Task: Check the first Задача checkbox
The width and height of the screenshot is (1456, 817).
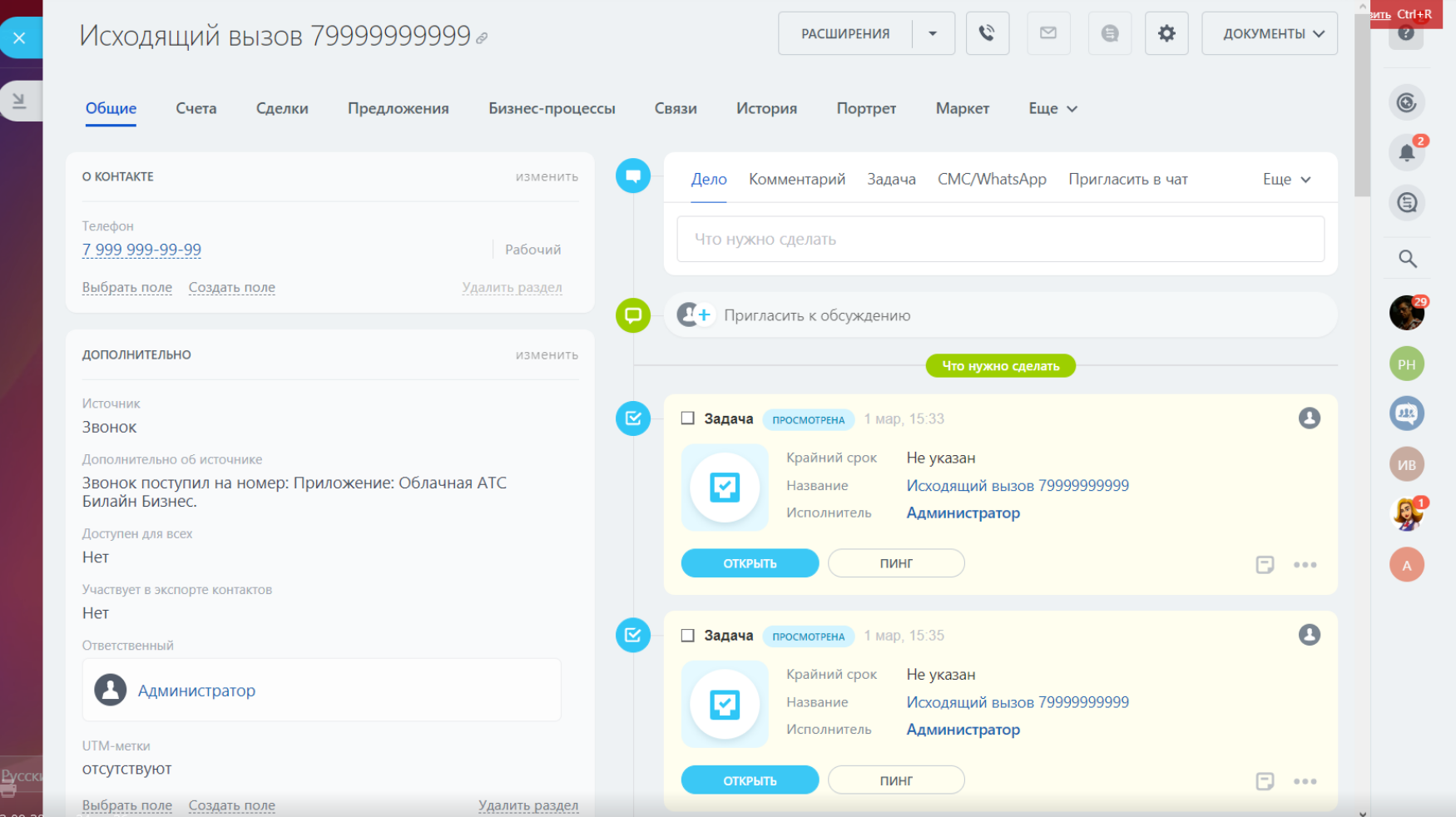Action: pyautogui.click(x=687, y=418)
